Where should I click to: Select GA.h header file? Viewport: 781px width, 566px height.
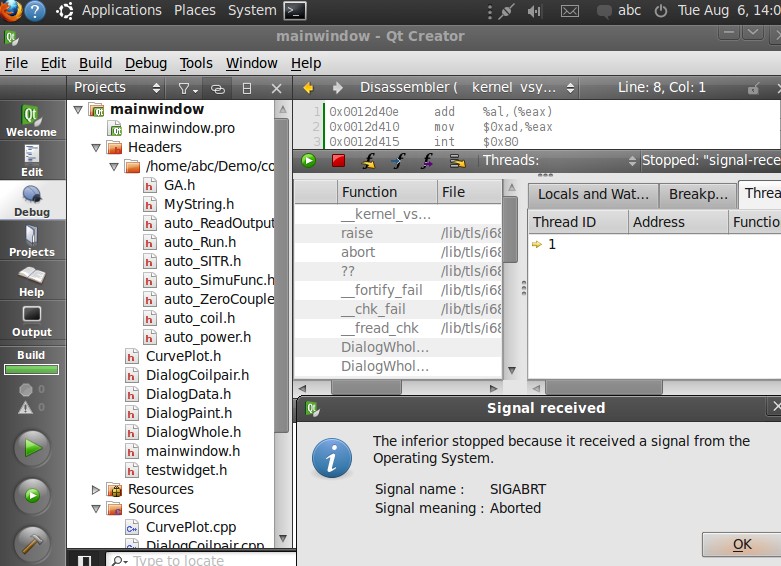[x=179, y=185]
